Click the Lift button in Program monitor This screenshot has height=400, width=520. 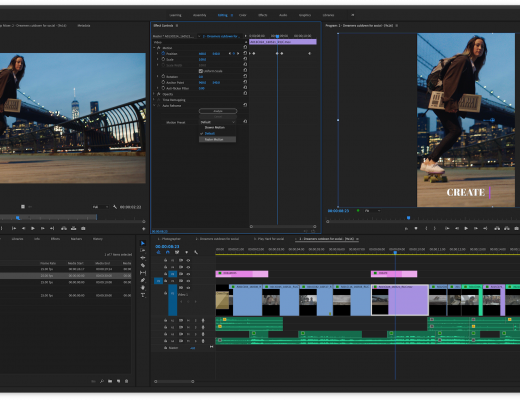pyautogui.click(x=497, y=228)
